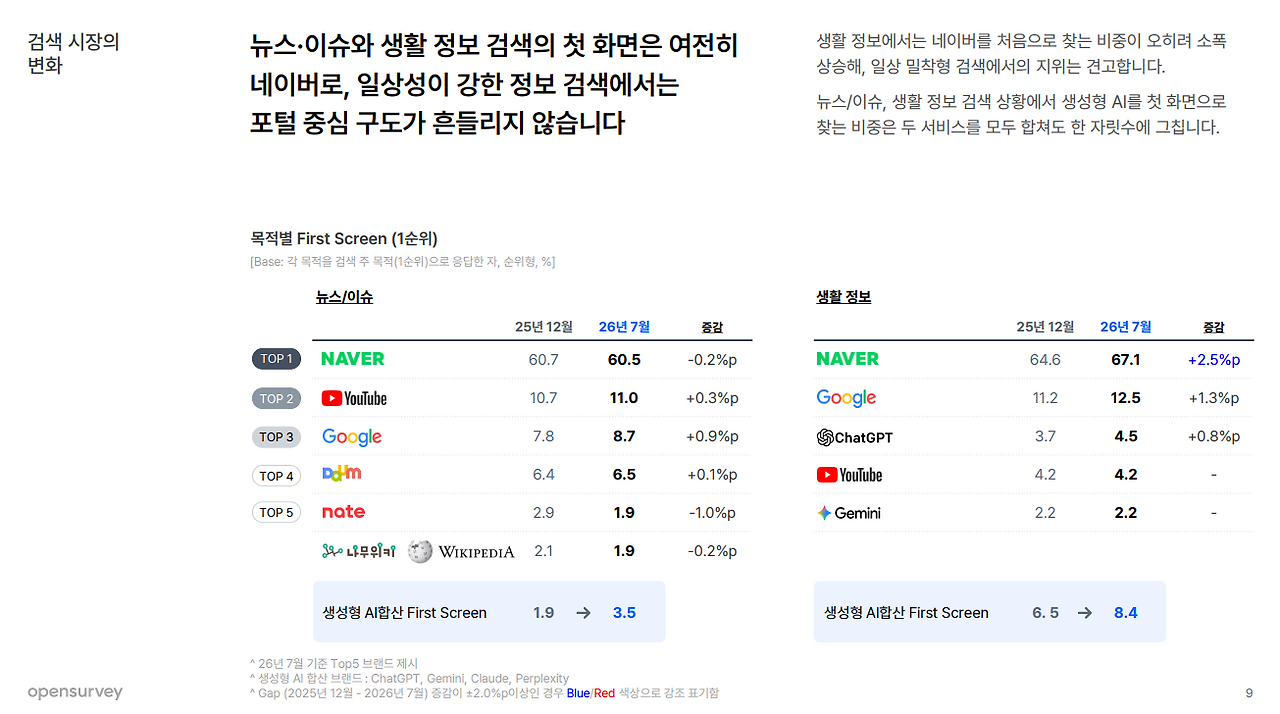Select the Daum logo in the TOP 4 row
This screenshot has width=1280, height=714.
click(x=342, y=474)
